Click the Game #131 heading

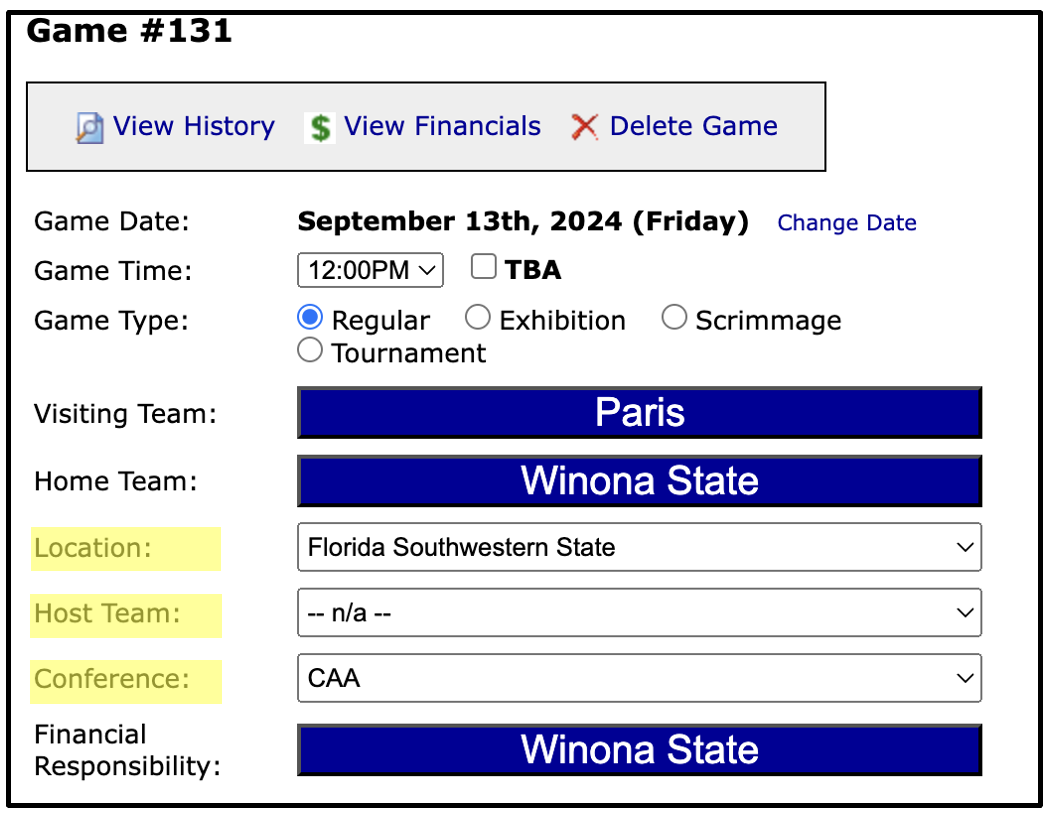(x=129, y=31)
